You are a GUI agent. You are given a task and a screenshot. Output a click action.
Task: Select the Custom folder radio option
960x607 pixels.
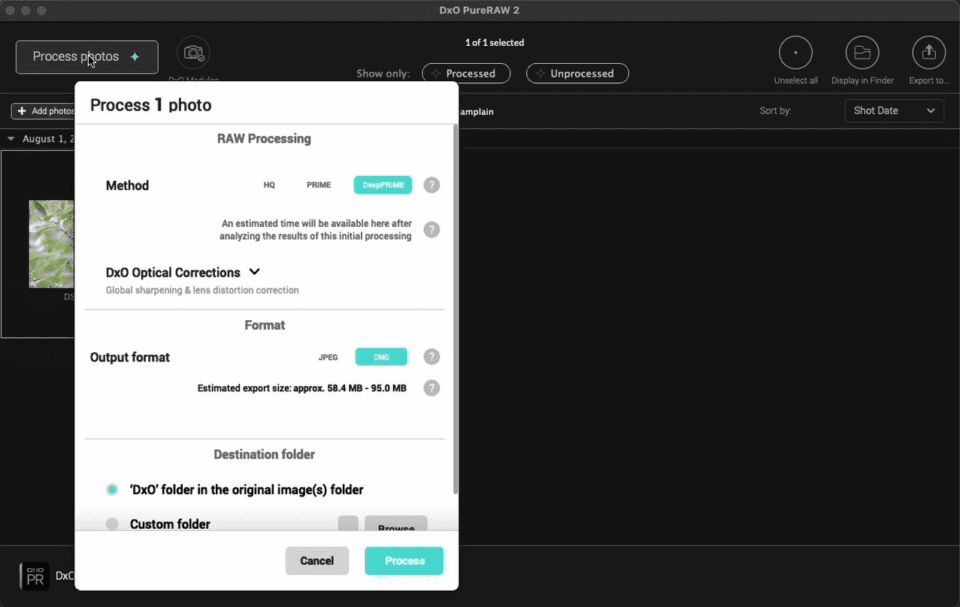point(112,524)
